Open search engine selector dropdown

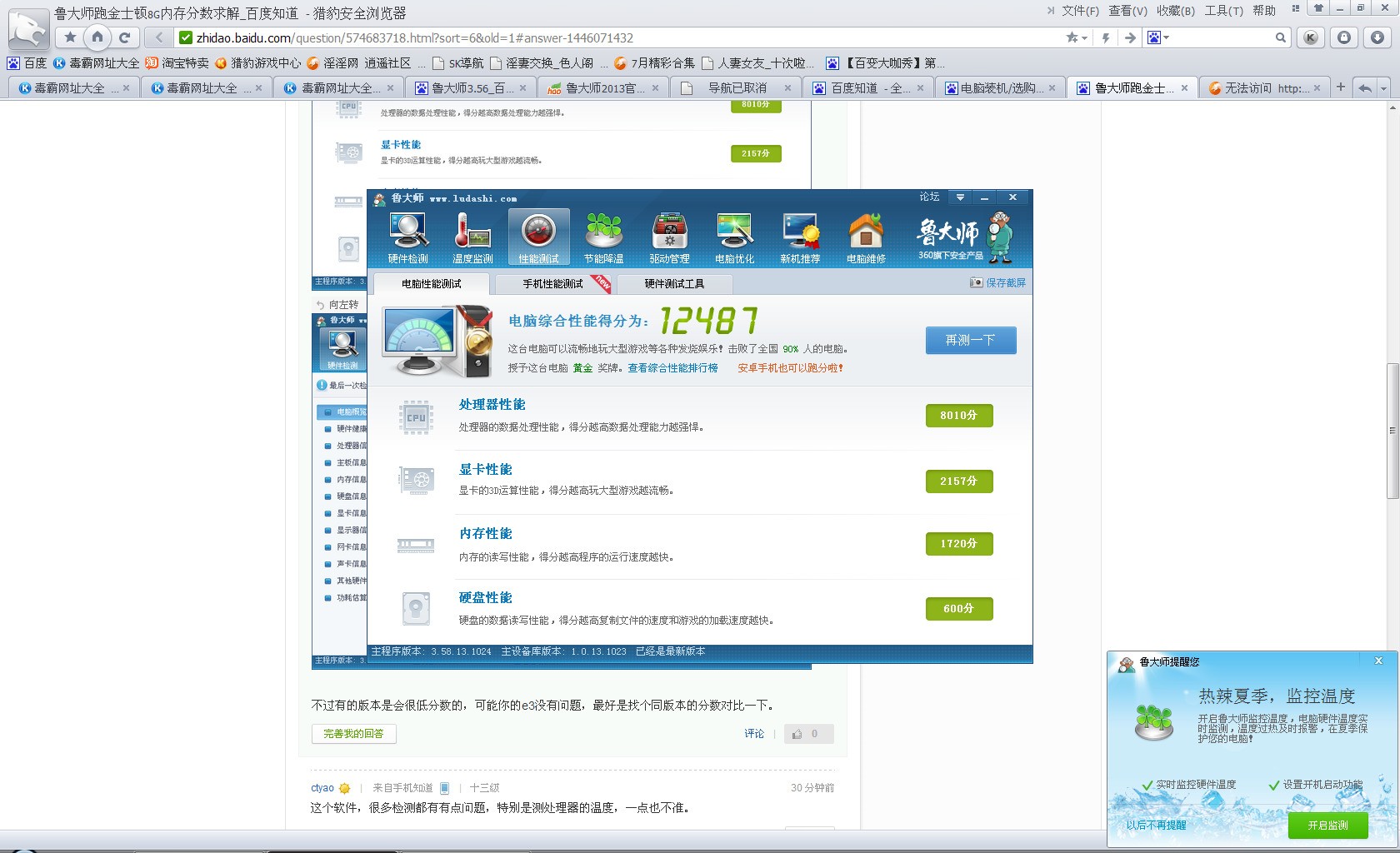click(1158, 37)
